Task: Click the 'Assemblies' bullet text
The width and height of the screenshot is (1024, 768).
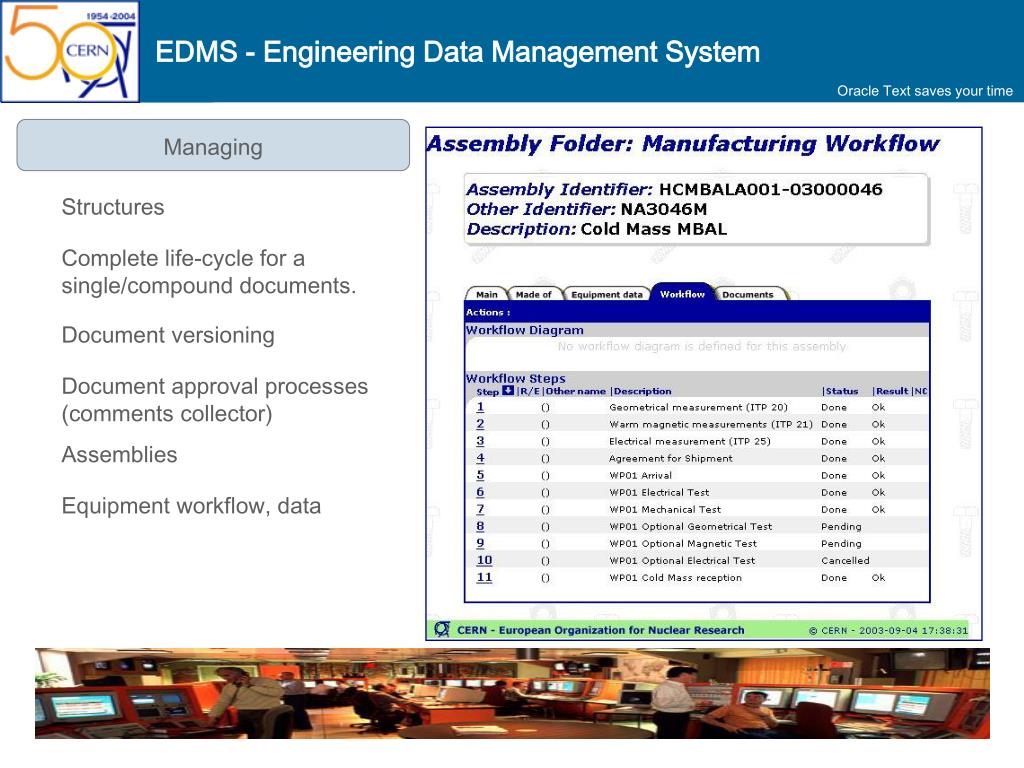Action: [x=120, y=455]
